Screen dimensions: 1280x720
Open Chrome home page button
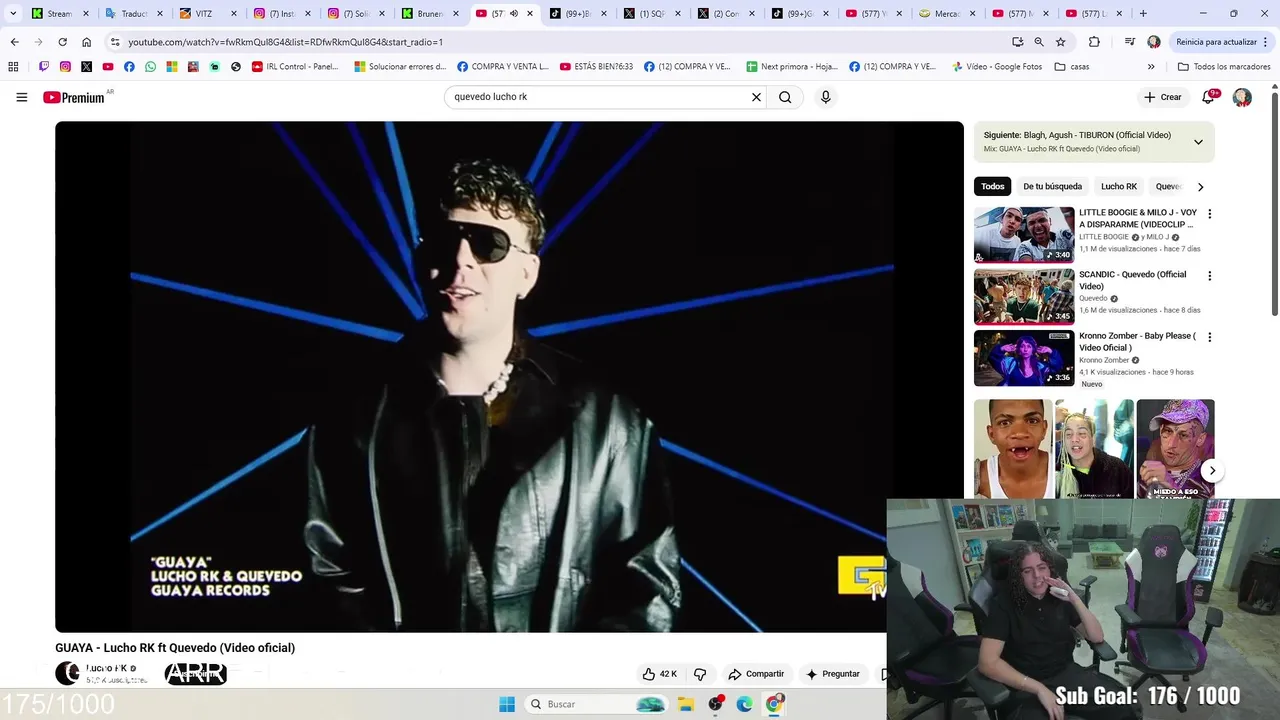(x=86, y=42)
